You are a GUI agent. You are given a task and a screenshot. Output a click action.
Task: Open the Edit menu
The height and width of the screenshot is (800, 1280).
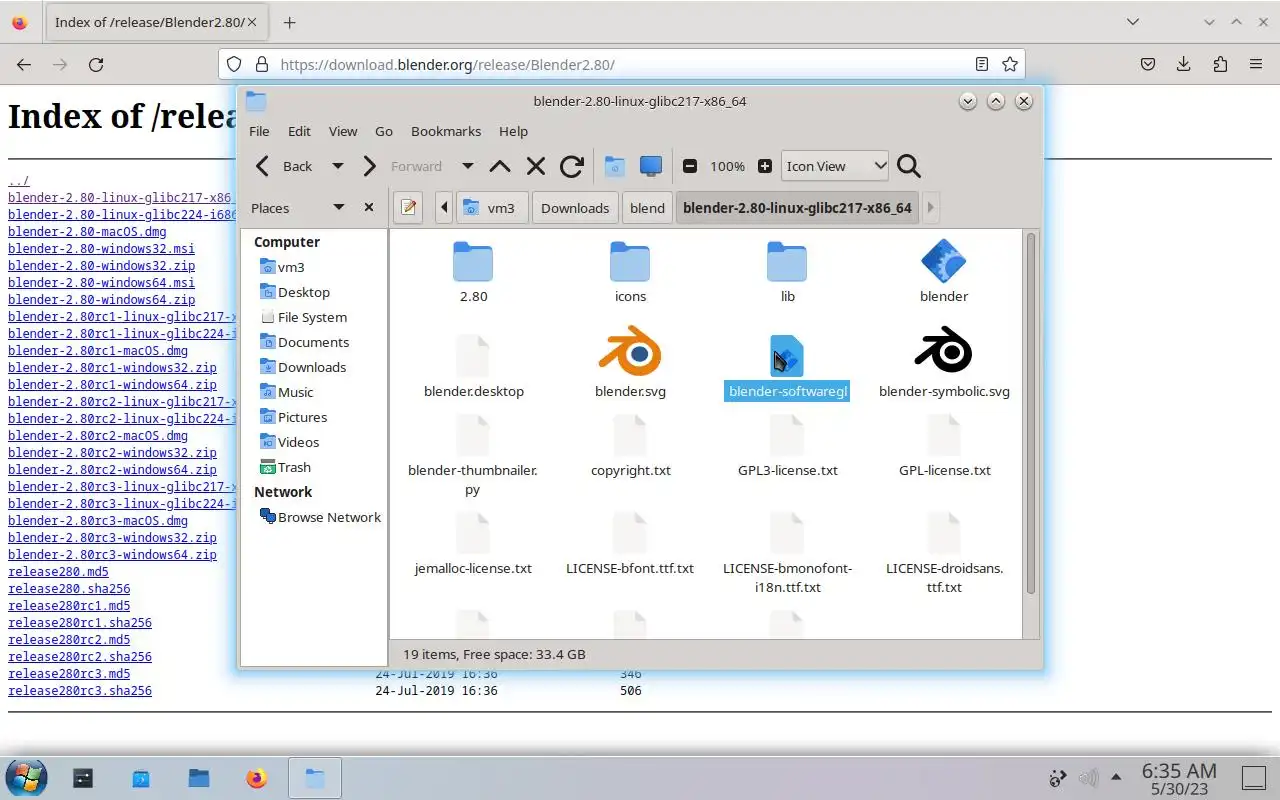[299, 131]
